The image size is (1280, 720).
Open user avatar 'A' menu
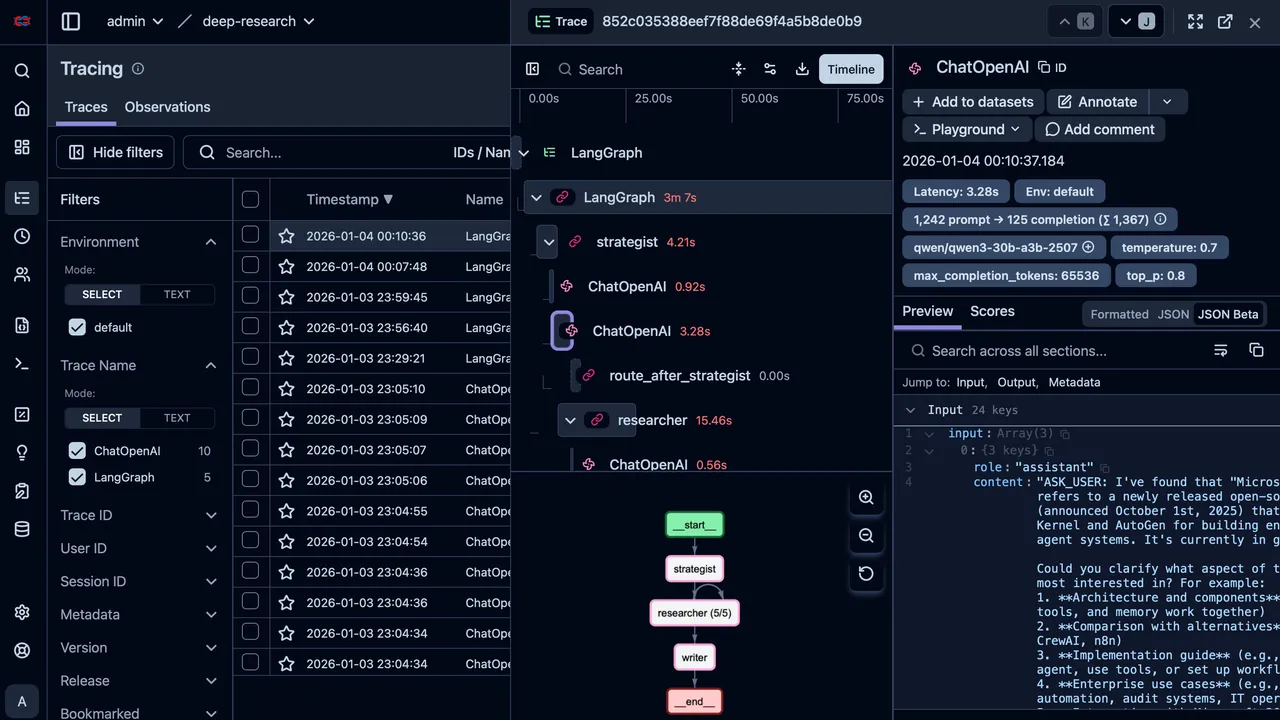(22, 700)
